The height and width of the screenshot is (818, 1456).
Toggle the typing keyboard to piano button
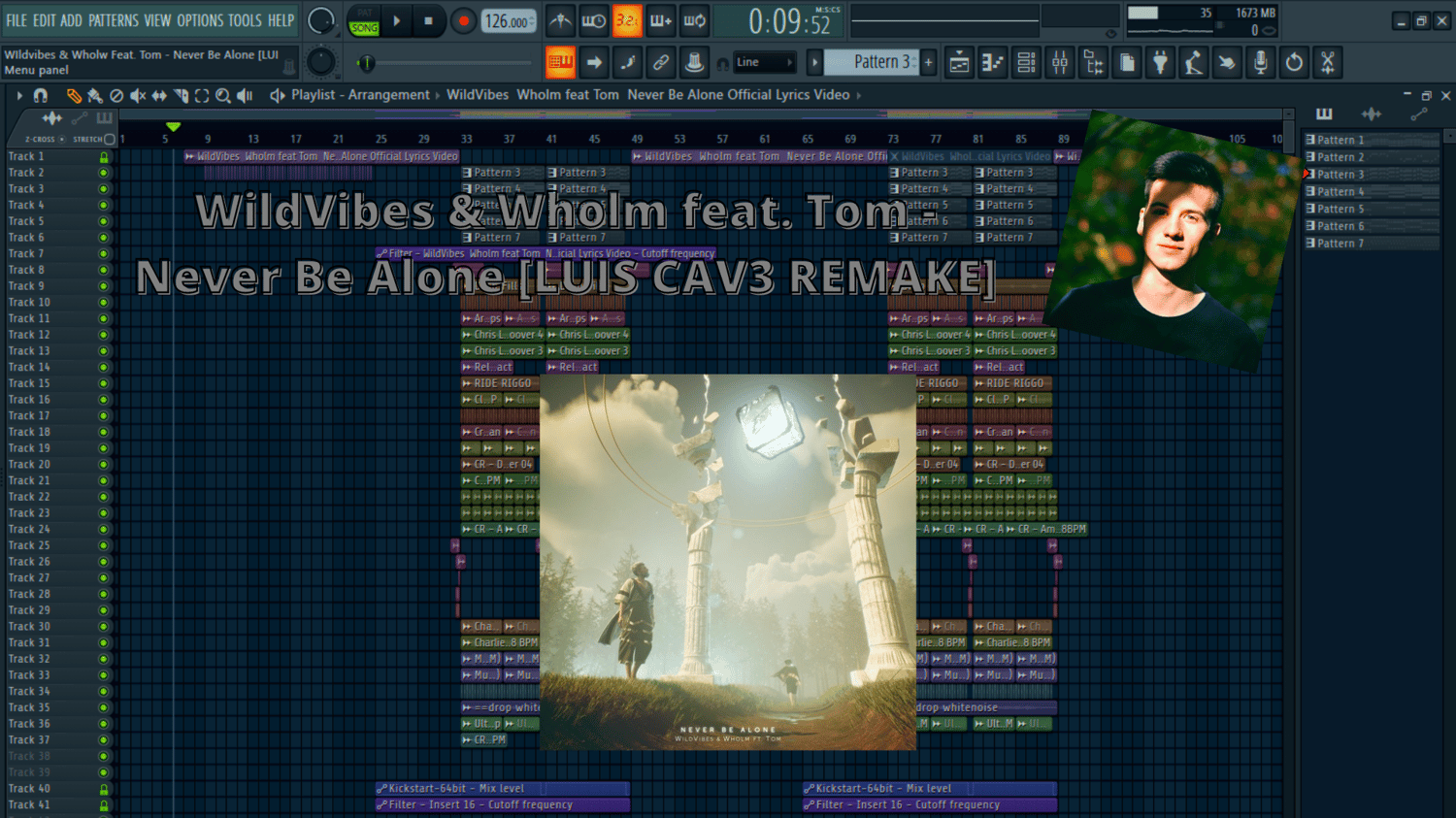coord(560,63)
